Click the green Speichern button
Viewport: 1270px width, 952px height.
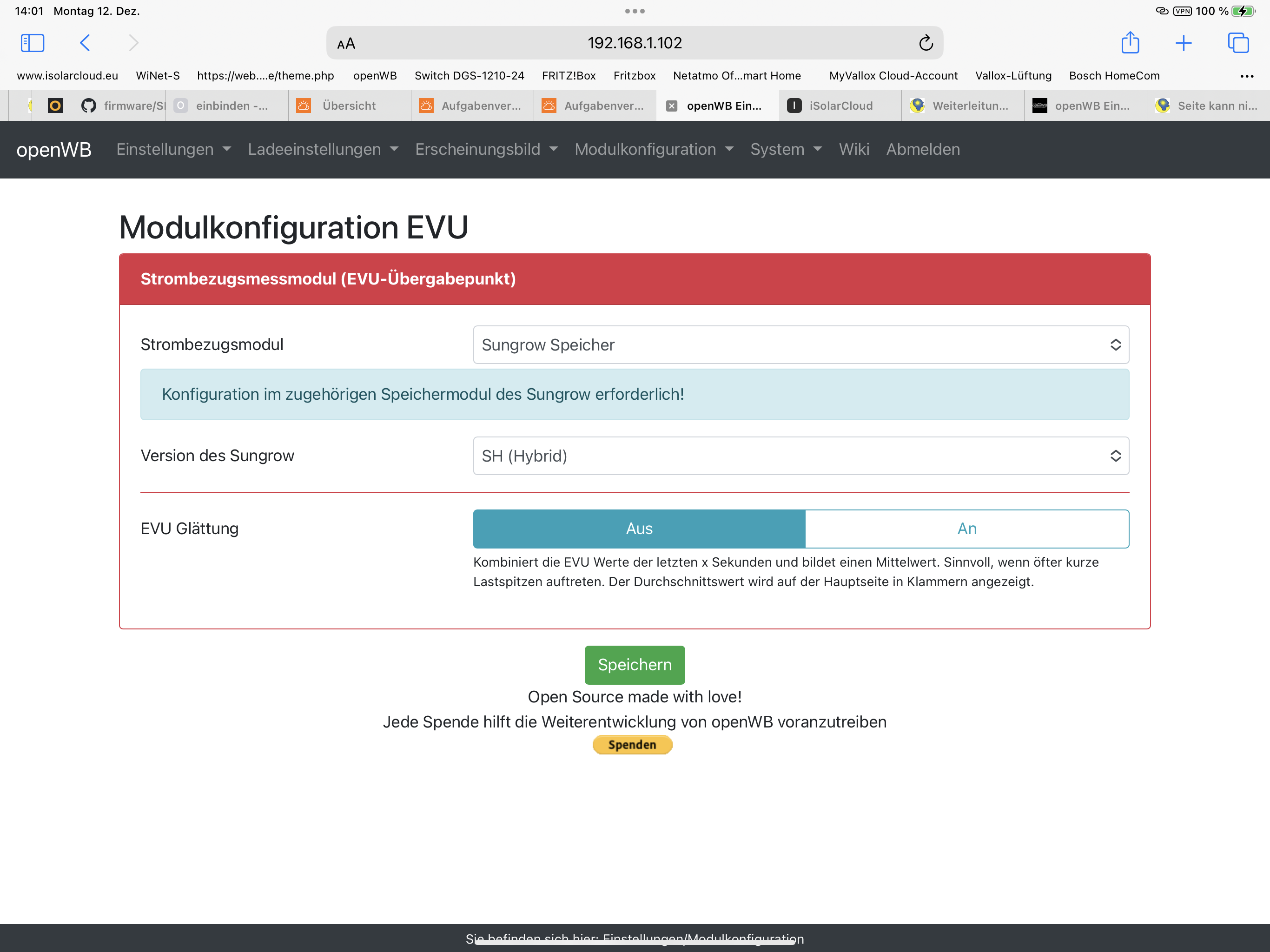[634, 664]
